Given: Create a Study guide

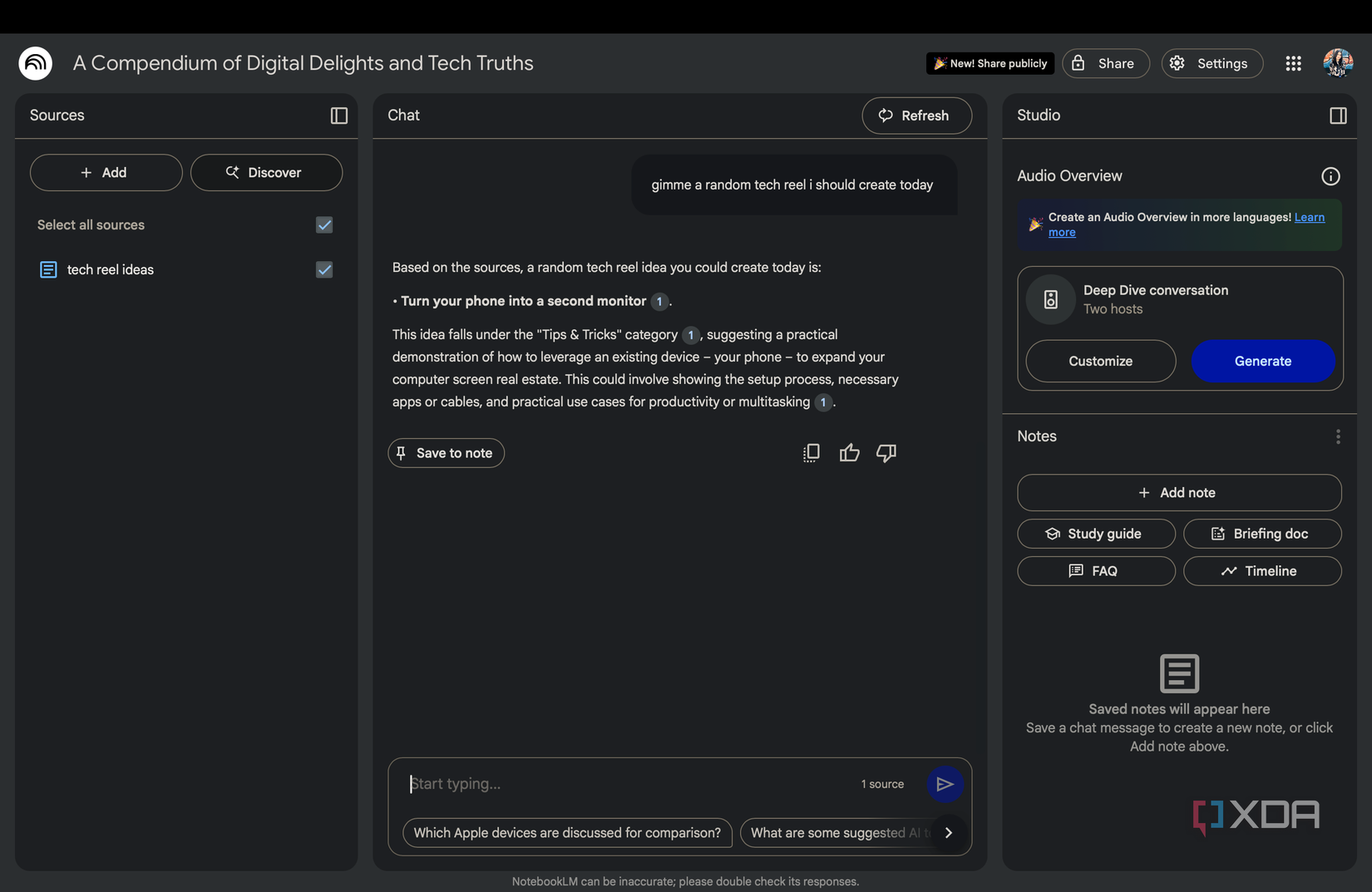Looking at the screenshot, I should (x=1096, y=534).
